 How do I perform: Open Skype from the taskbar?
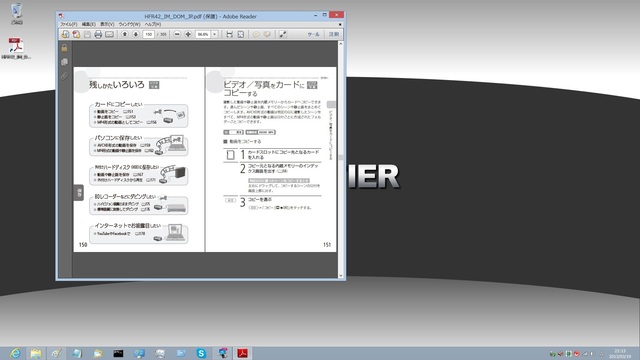pyautogui.click(x=201, y=353)
